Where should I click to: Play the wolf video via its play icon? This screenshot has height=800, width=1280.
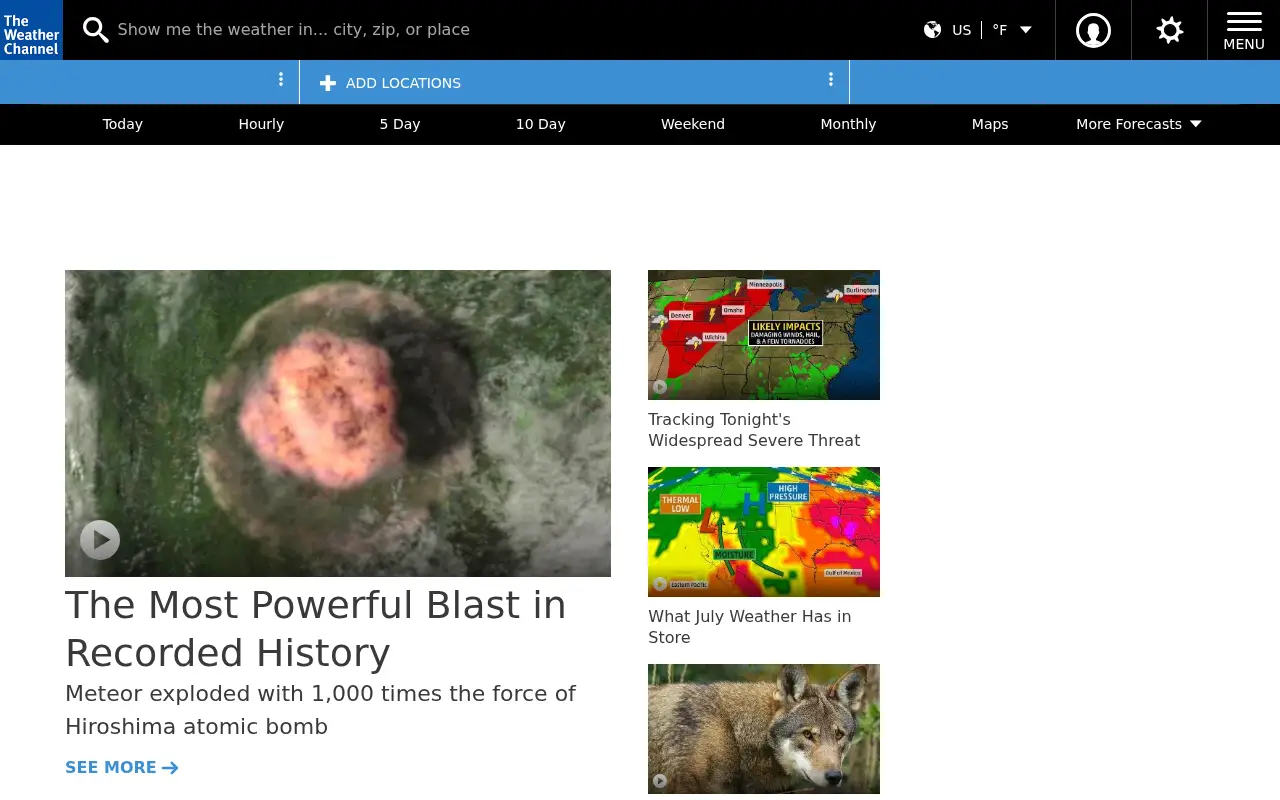click(x=660, y=781)
